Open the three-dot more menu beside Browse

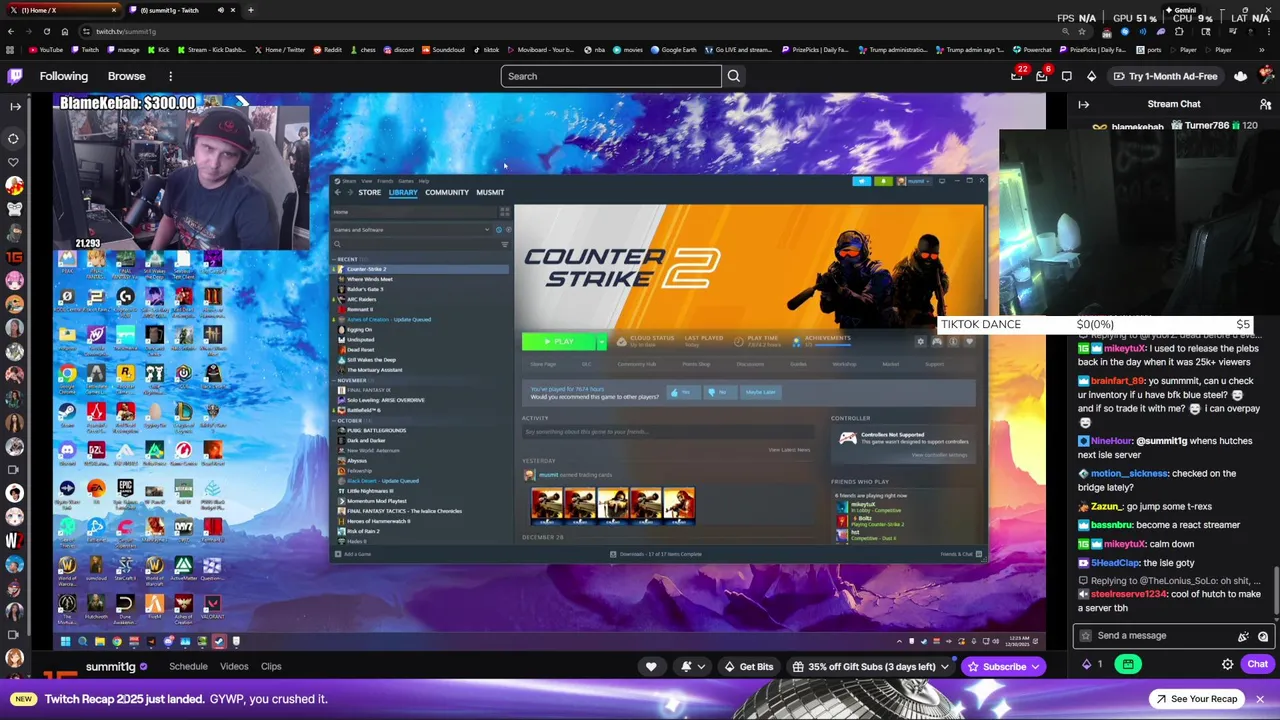point(170,76)
